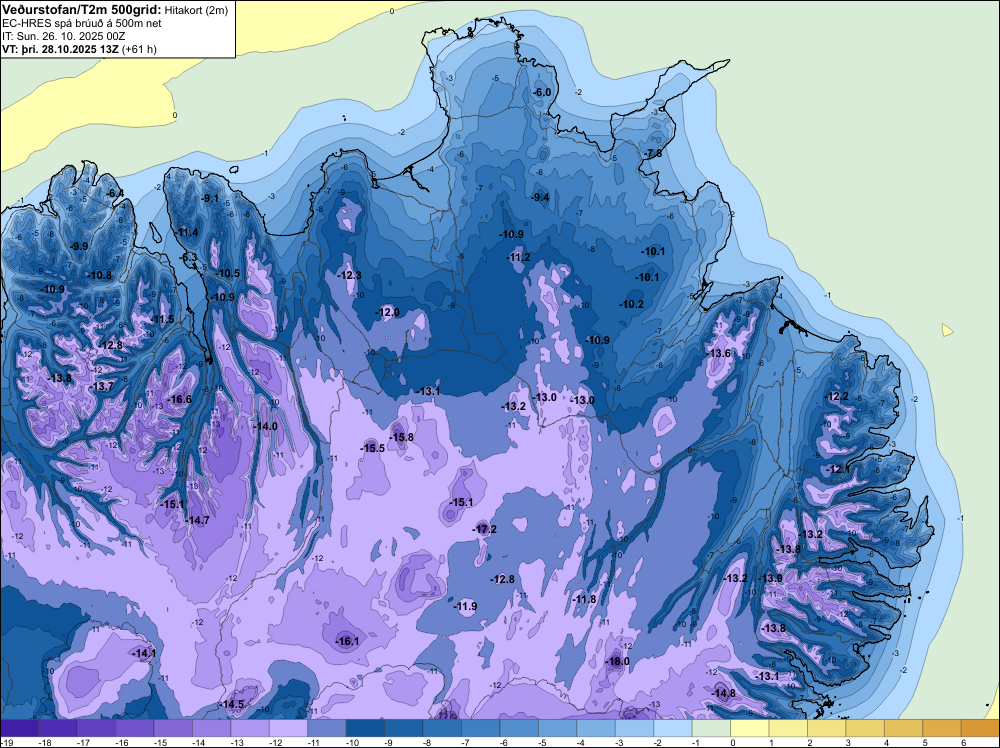The height and width of the screenshot is (748, 1000).
Task: Pick the pale yellow swatch between 0 and 1
Action: 749,728
